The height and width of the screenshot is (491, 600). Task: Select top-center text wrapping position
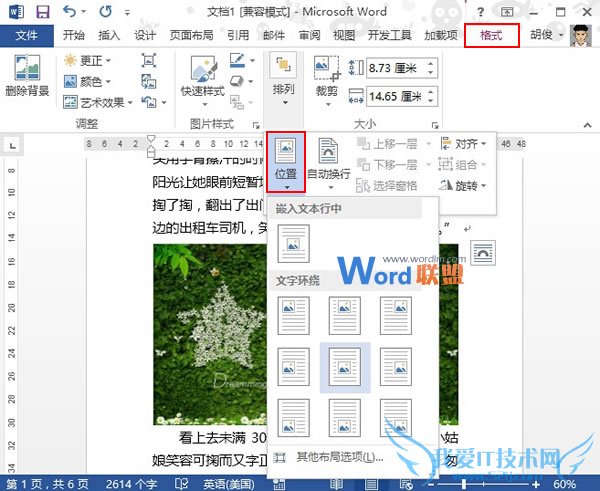[345, 315]
